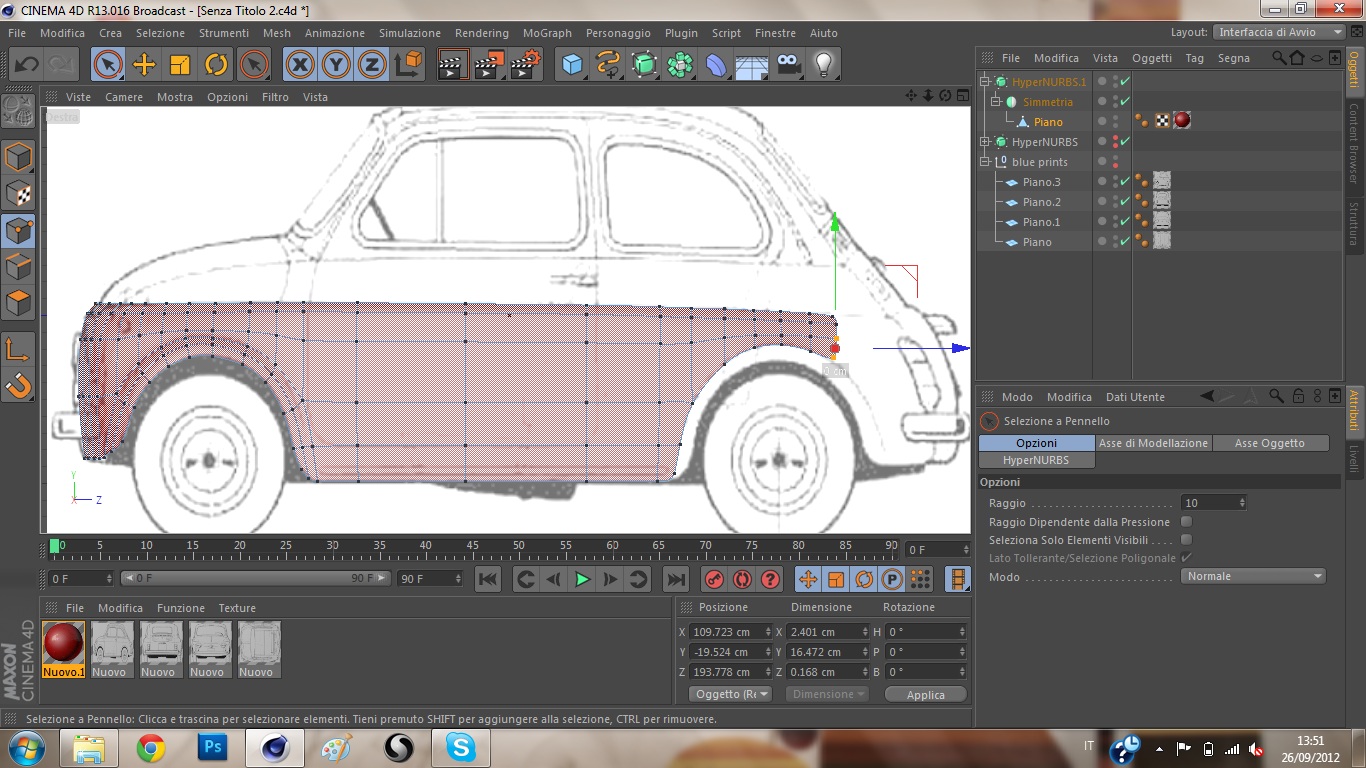Click the Raggio value input field
The height and width of the screenshot is (768, 1366).
[x=1208, y=503]
